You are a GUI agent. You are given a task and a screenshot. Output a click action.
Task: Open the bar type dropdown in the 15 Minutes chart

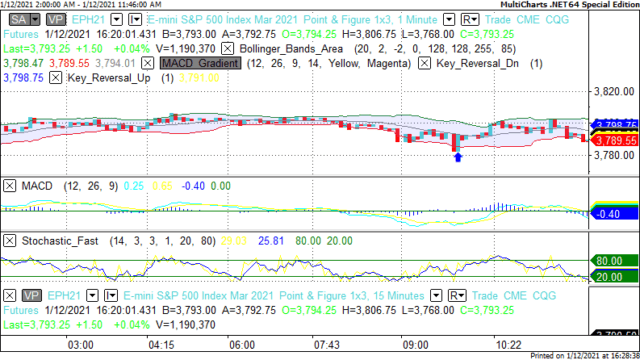(111, 296)
